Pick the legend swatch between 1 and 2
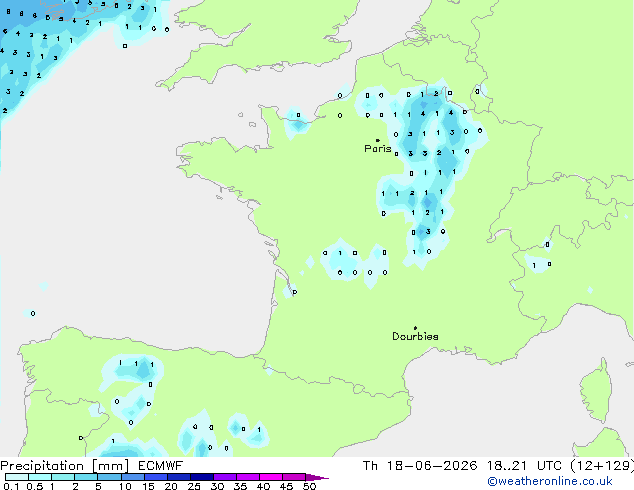This screenshot has height=490, width=634. 63,477
